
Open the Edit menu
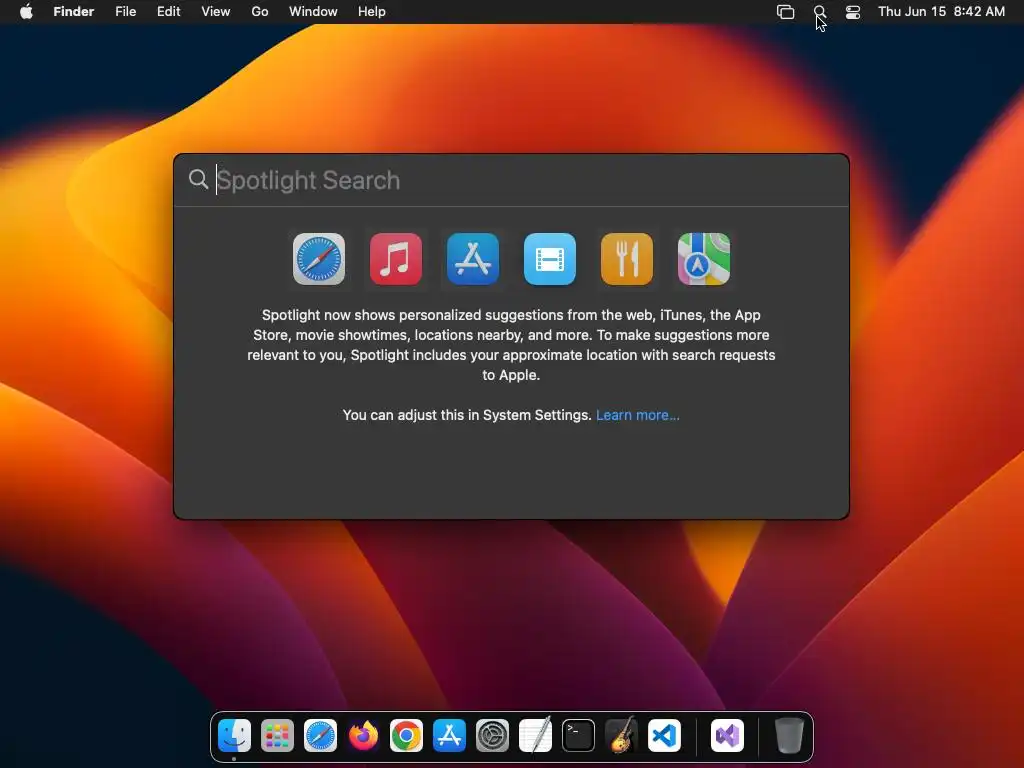pyautogui.click(x=168, y=12)
